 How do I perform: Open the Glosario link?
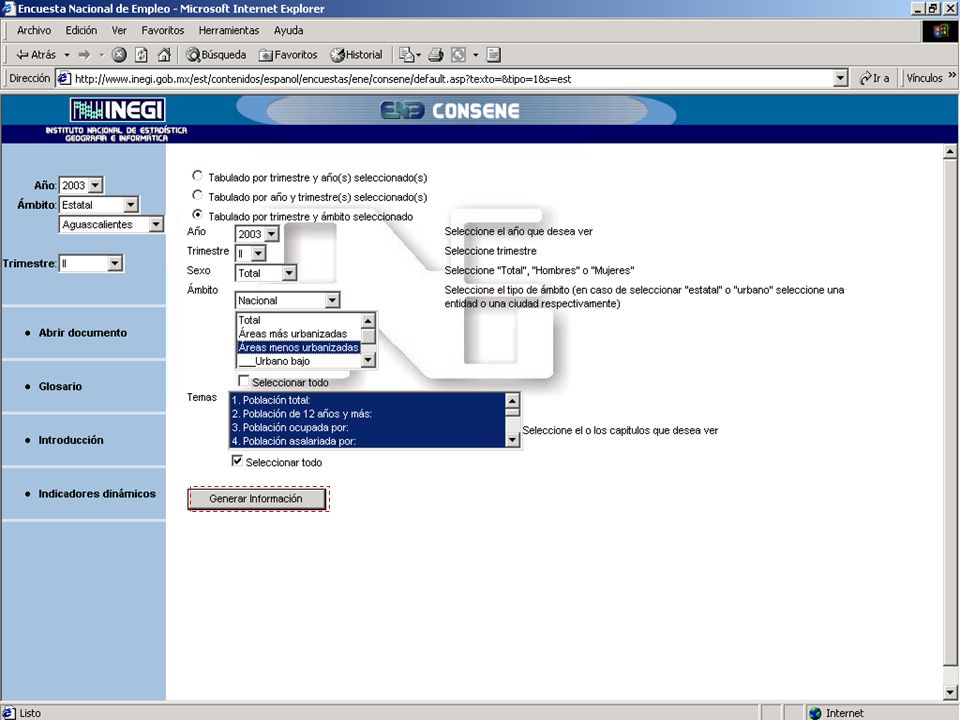pyautogui.click(x=60, y=386)
